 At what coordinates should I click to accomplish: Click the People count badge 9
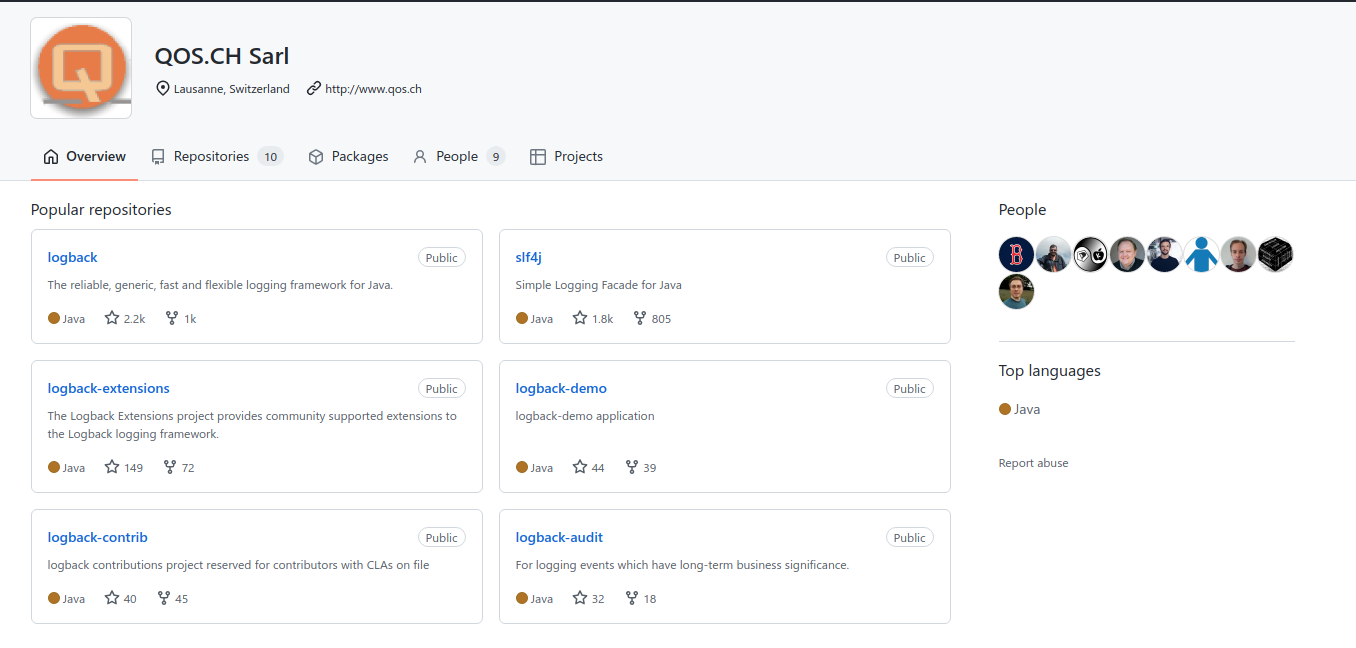pos(496,157)
